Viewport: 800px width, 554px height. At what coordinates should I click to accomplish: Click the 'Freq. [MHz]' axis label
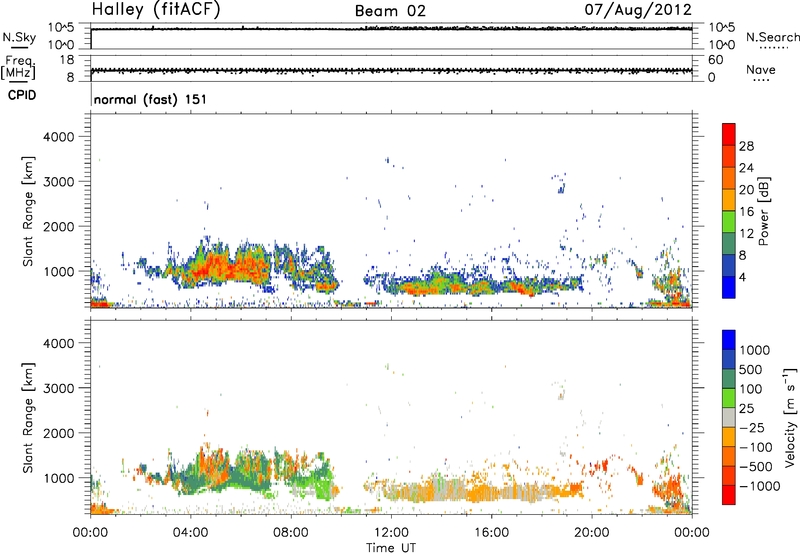click(19, 68)
